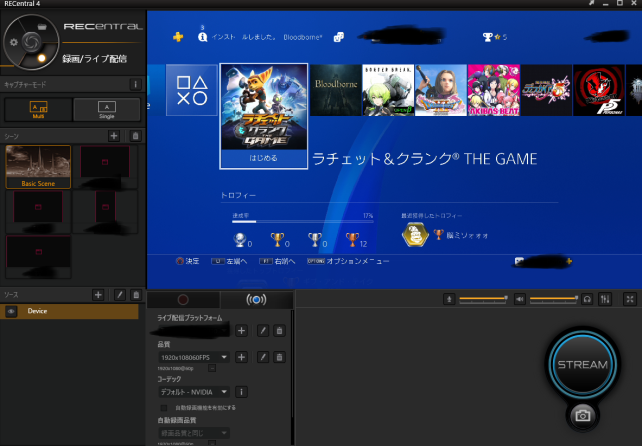Edit the streaming platform with the pencil
Viewport: 642px width, 446px height.
pos(263,331)
